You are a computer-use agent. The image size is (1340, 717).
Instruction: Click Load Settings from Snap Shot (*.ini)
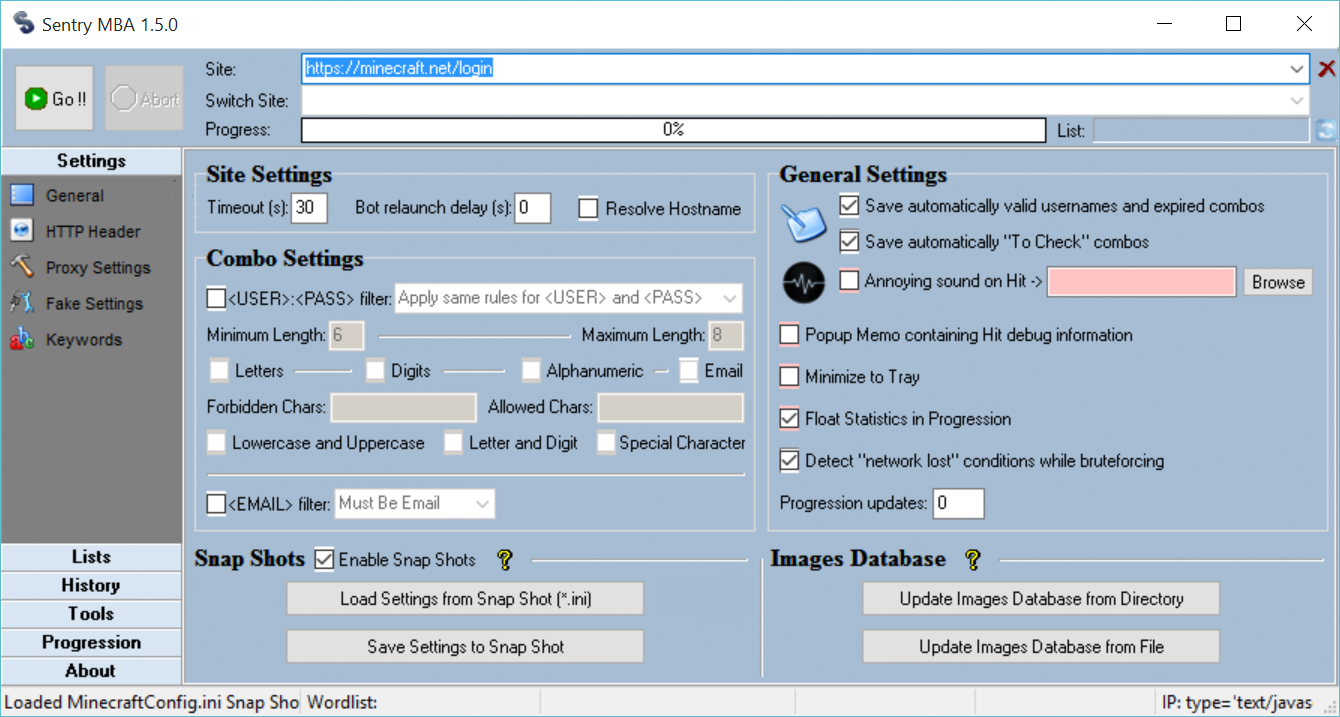465,599
